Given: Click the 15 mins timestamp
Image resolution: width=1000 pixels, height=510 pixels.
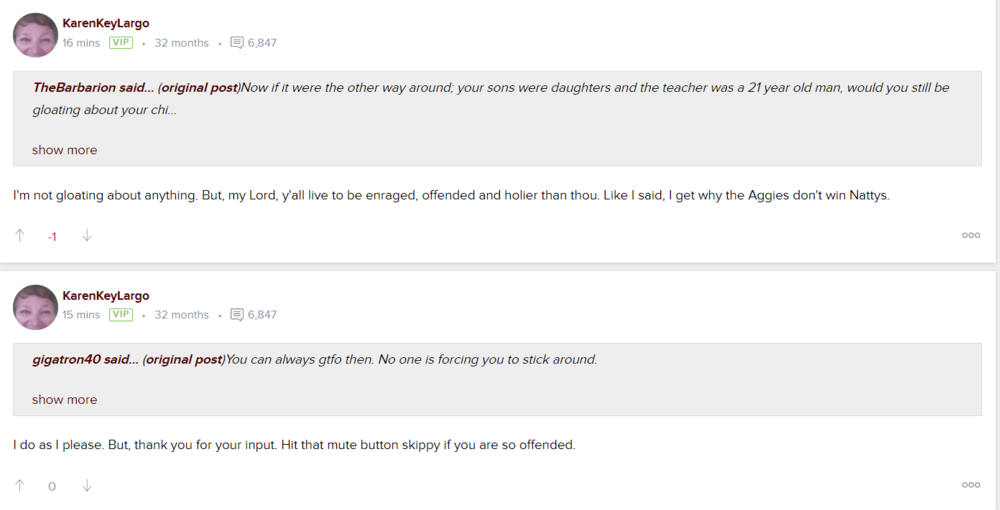Looking at the screenshot, I should pyautogui.click(x=81, y=315).
